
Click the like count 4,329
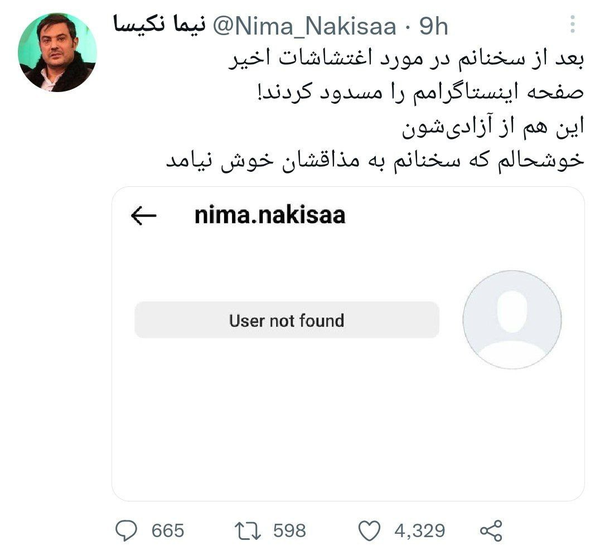pos(422,530)
